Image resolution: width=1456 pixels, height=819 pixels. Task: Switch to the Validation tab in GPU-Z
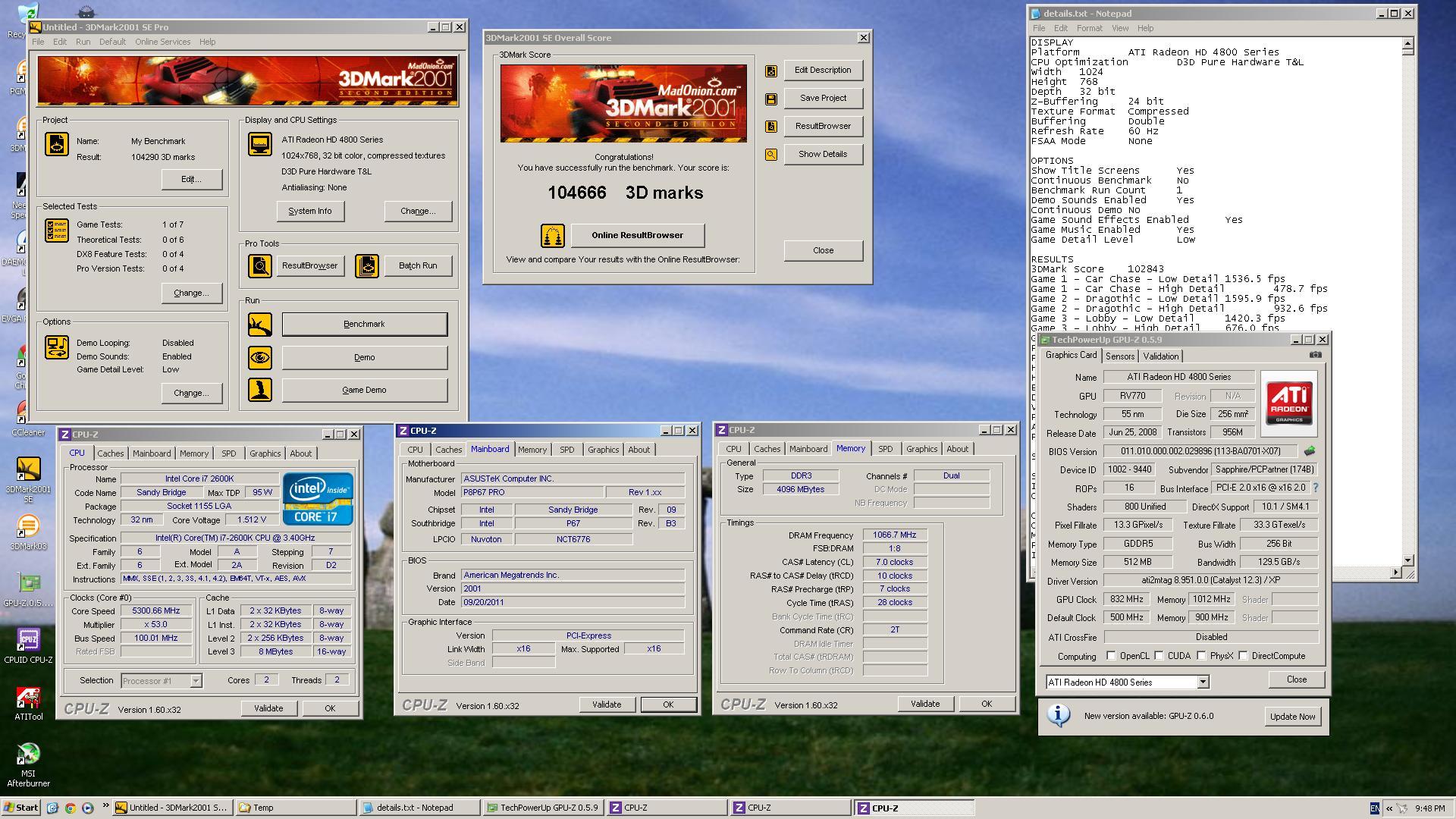[1161, 356]
